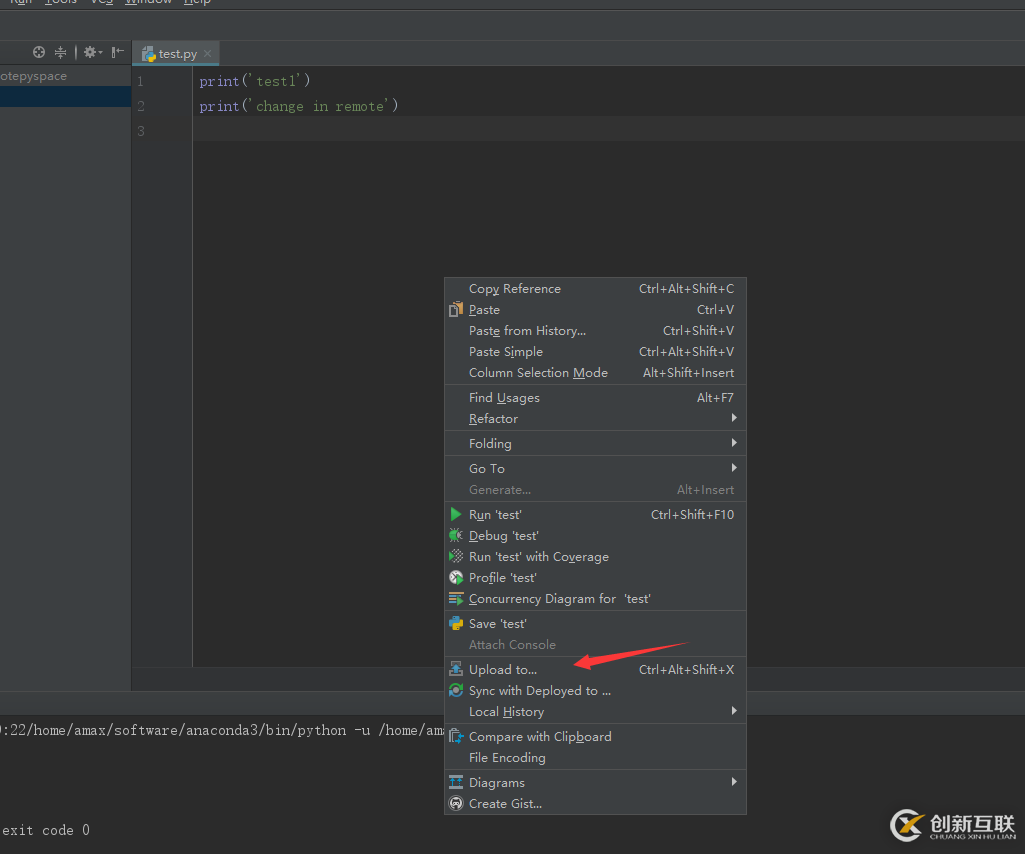1025x854 pixels.
Task: Close the test.py tab
Action: 208,54
